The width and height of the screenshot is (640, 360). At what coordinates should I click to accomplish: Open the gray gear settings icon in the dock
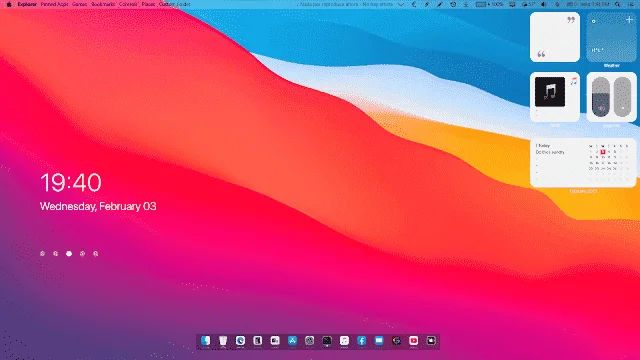309,340
